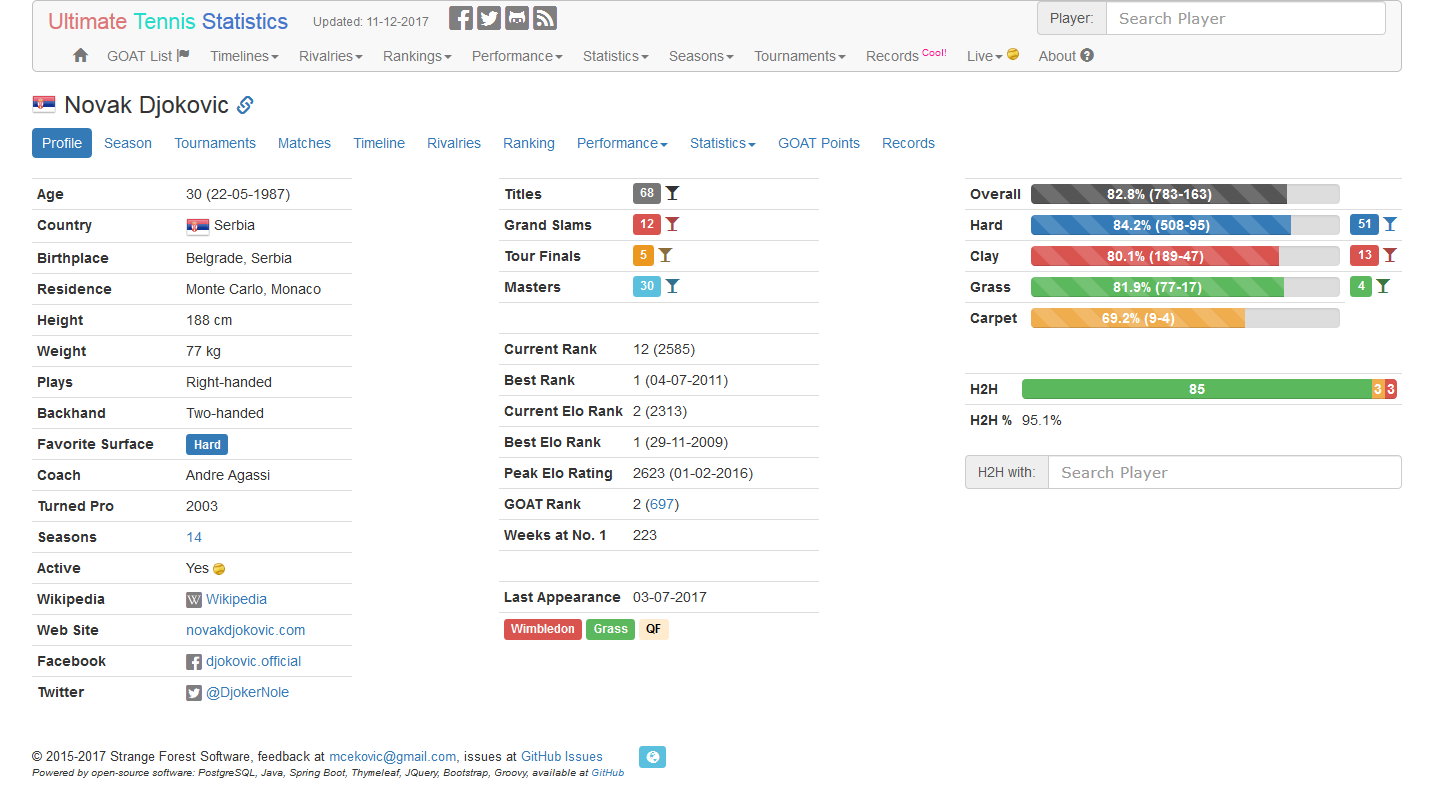Click the red Wimbledon badge
The height and width of the screenshot is (799, 1434).
tap(543, 629)
